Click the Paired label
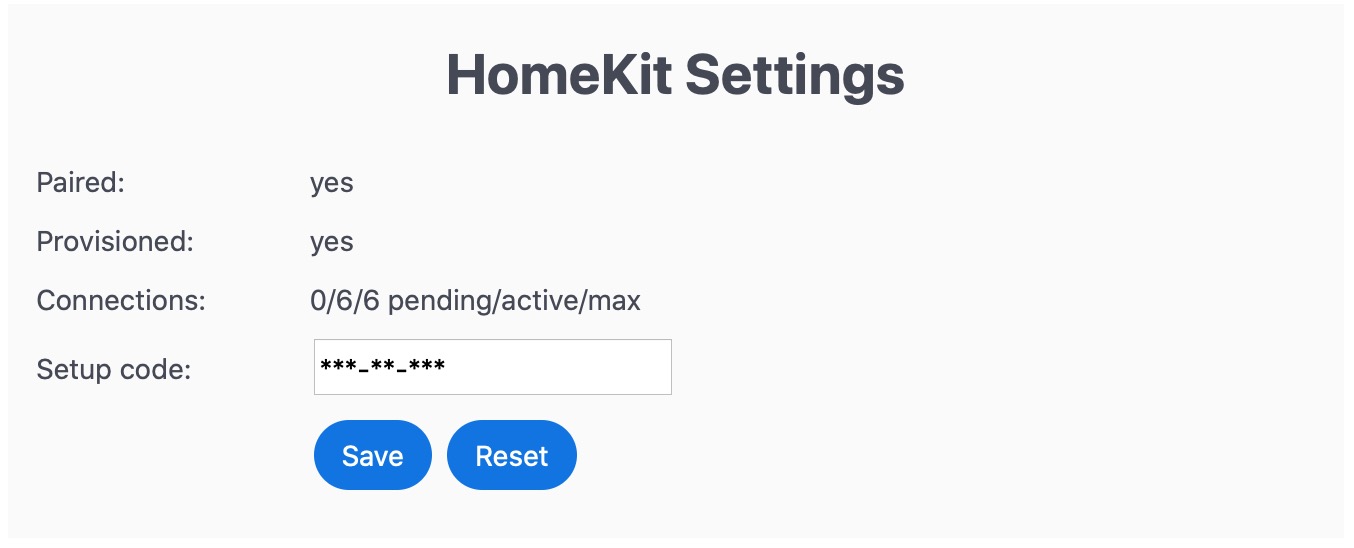 click(x=80, y=183)
